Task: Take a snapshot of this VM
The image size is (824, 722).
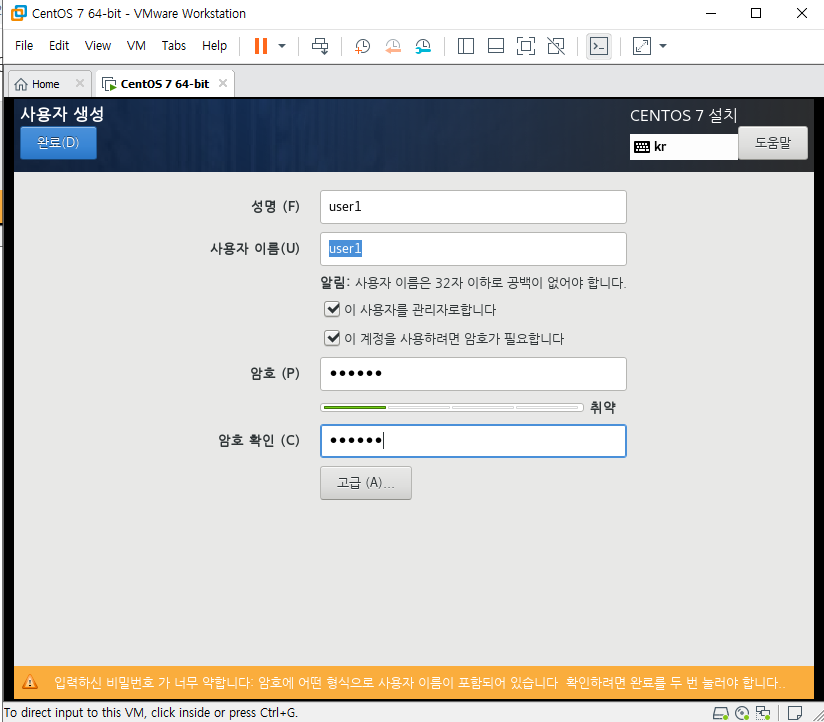Action: [x=362, y=46]
